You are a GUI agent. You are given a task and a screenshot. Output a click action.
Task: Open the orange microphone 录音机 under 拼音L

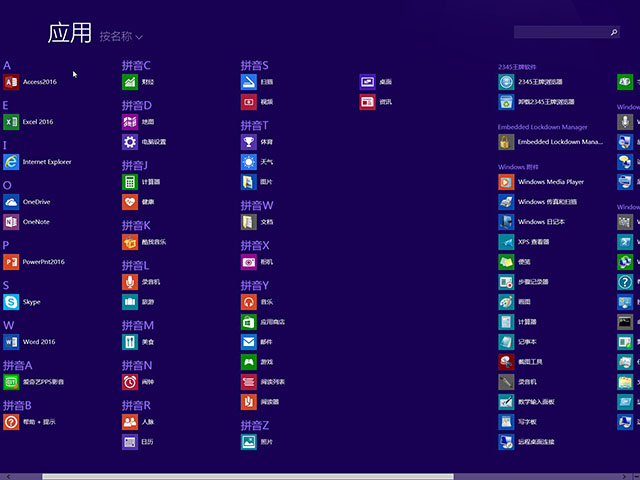141,282
